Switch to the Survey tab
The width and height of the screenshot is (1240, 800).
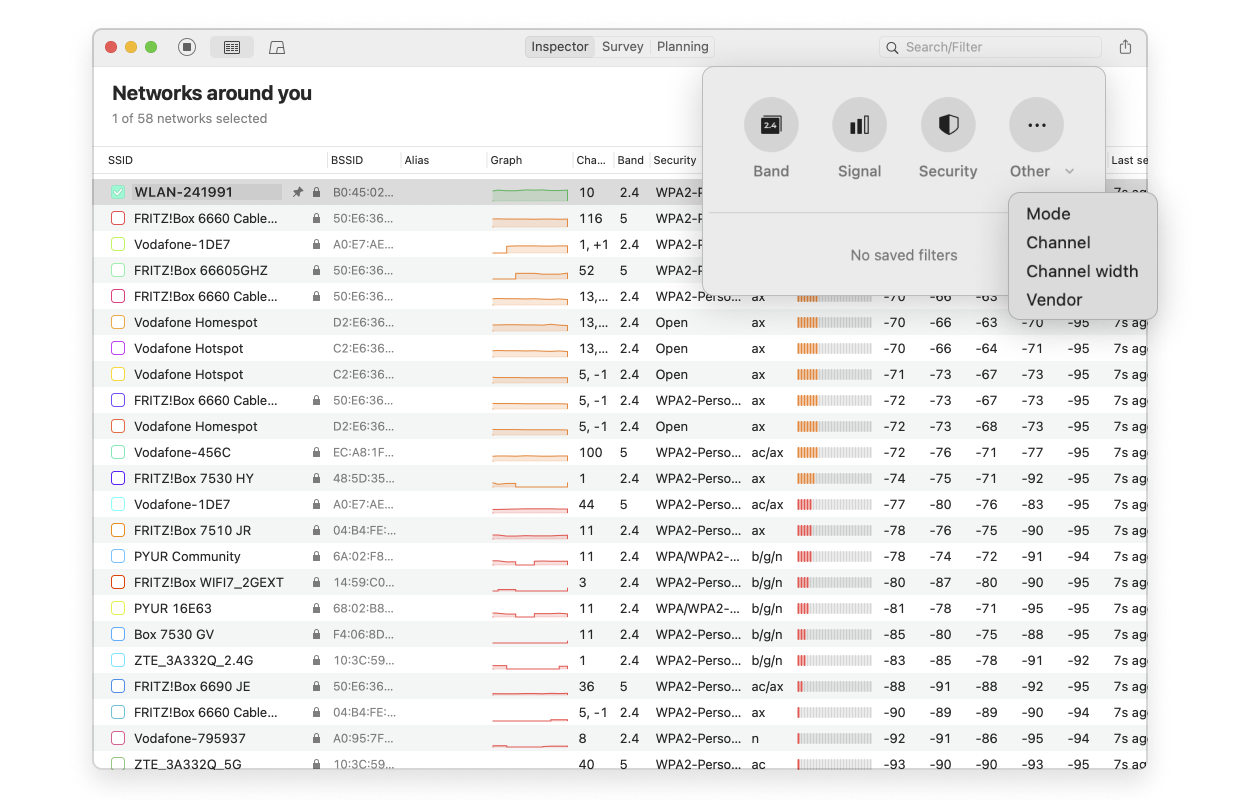click(x=622, y=46)
